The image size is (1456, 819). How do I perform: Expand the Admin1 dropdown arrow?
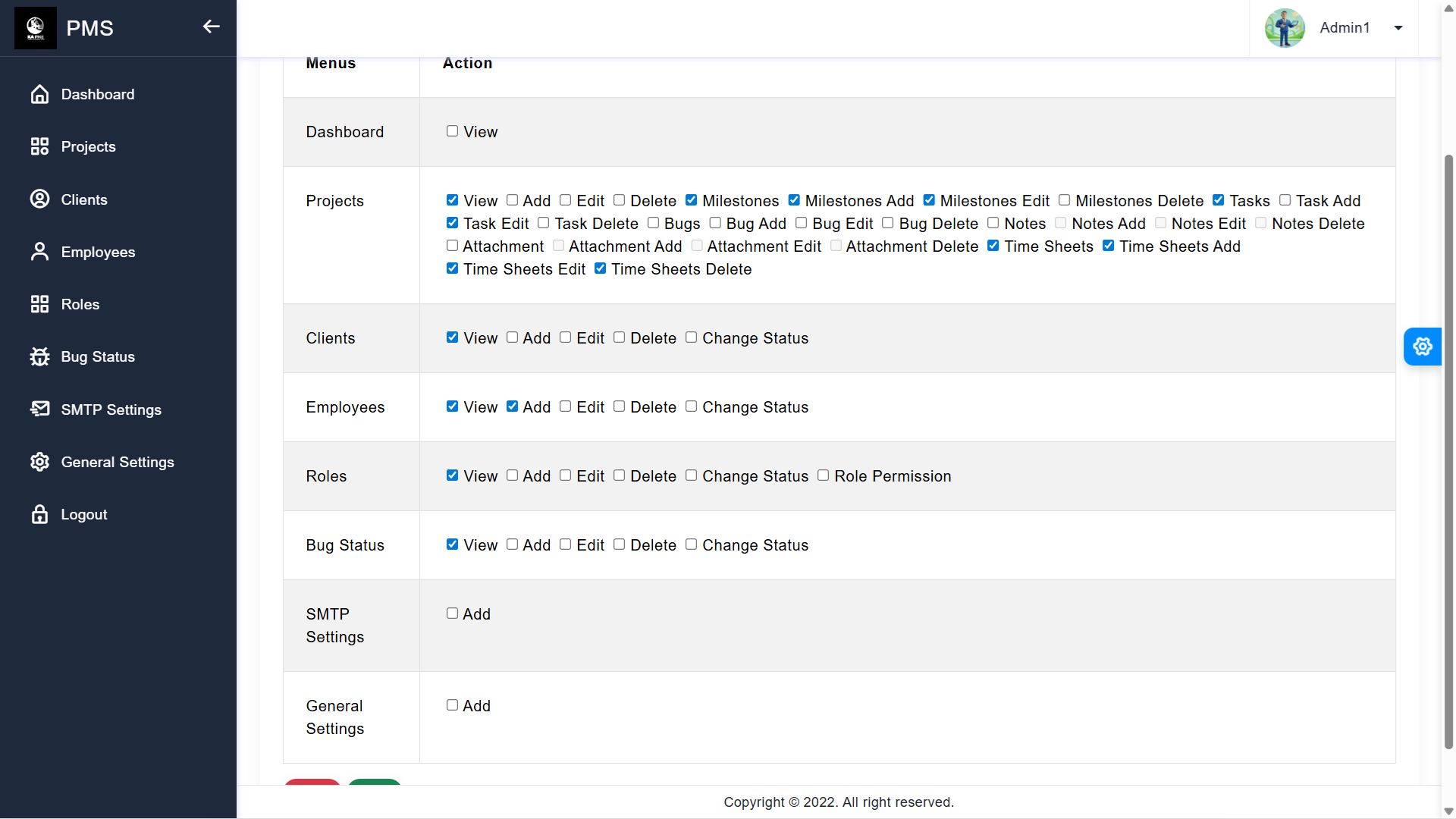(x=1398, y=28)
